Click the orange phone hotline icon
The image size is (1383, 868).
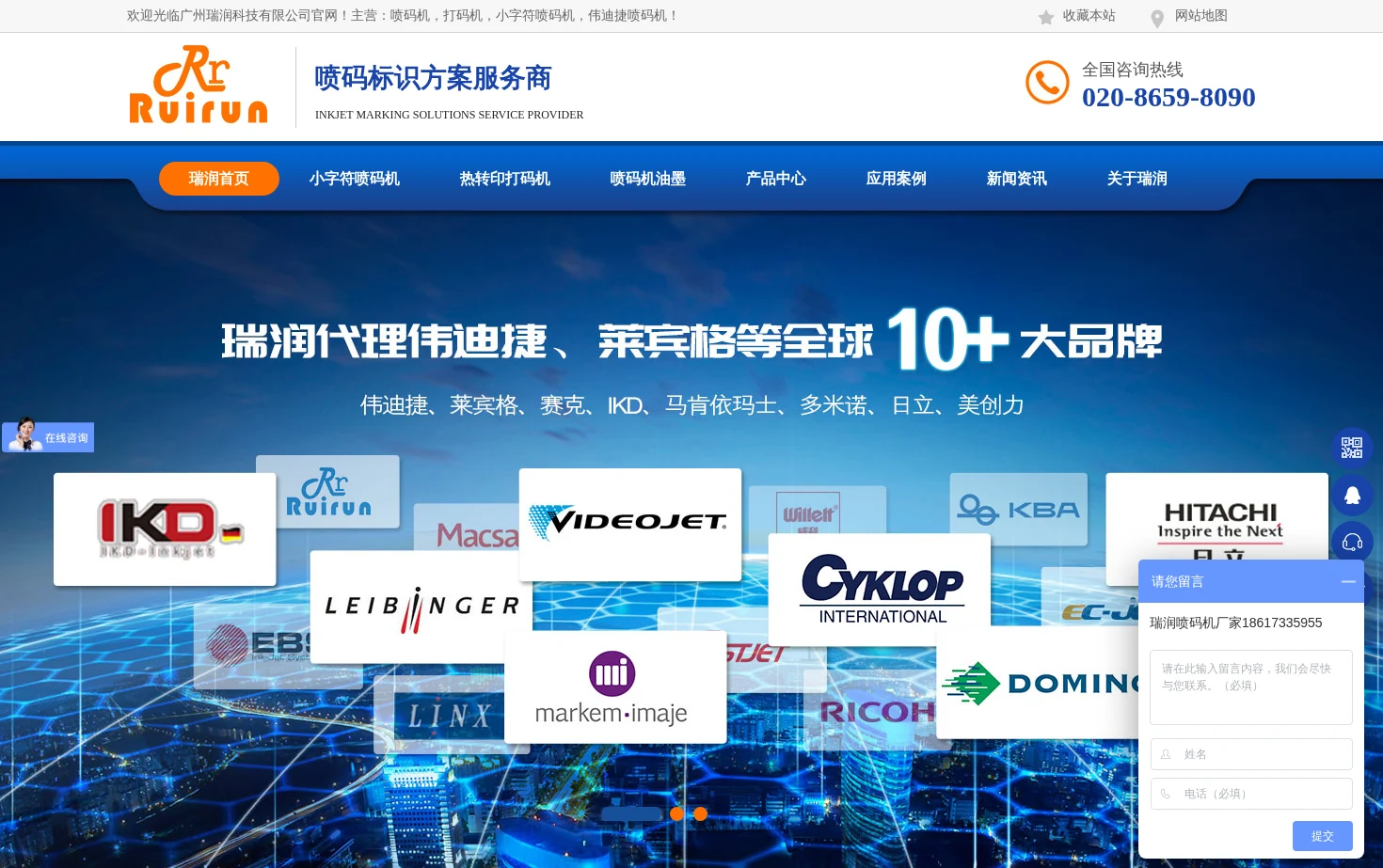point(1047,83)
